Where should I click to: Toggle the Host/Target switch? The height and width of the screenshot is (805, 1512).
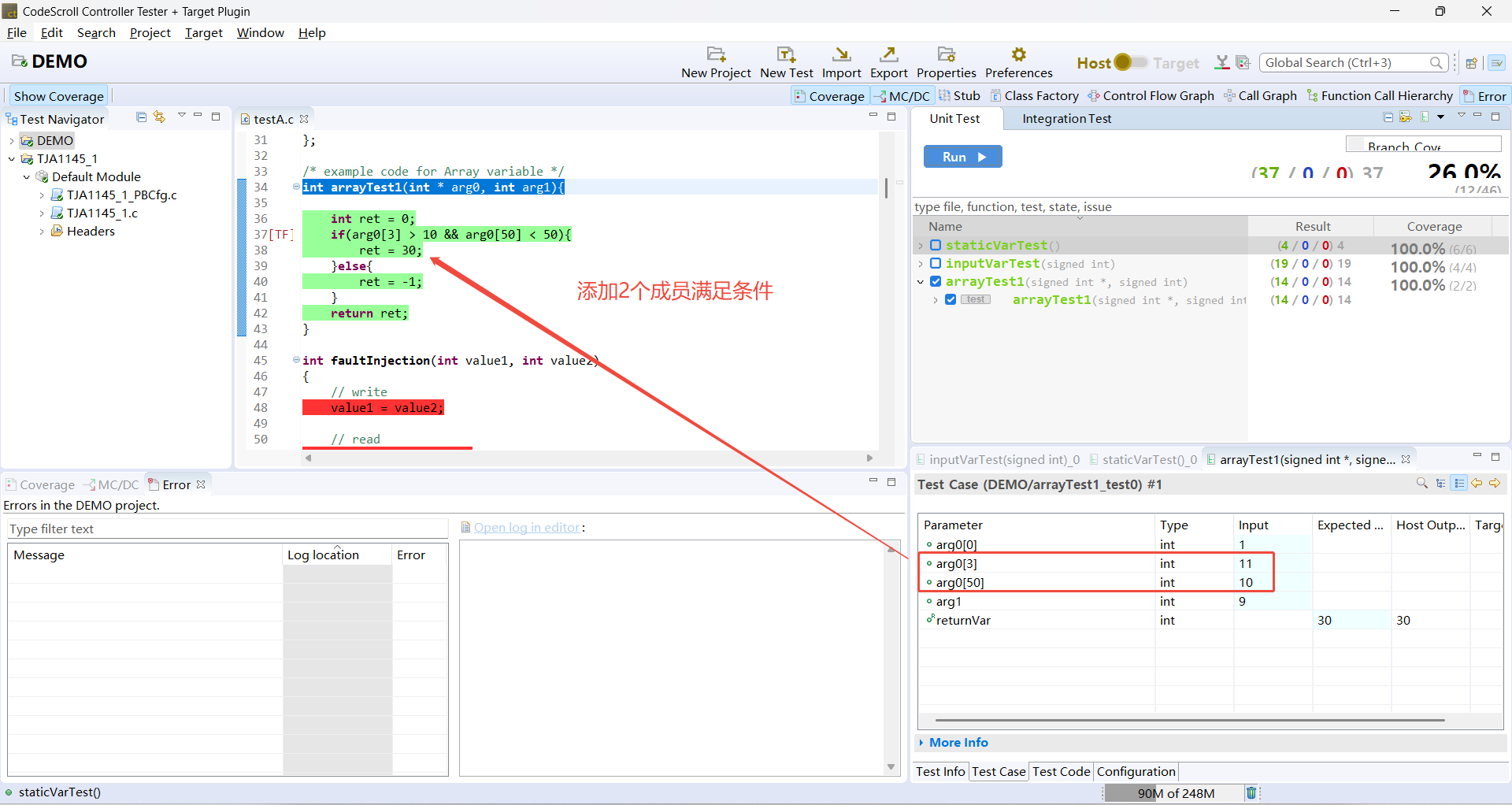[x=1129, y=62]
